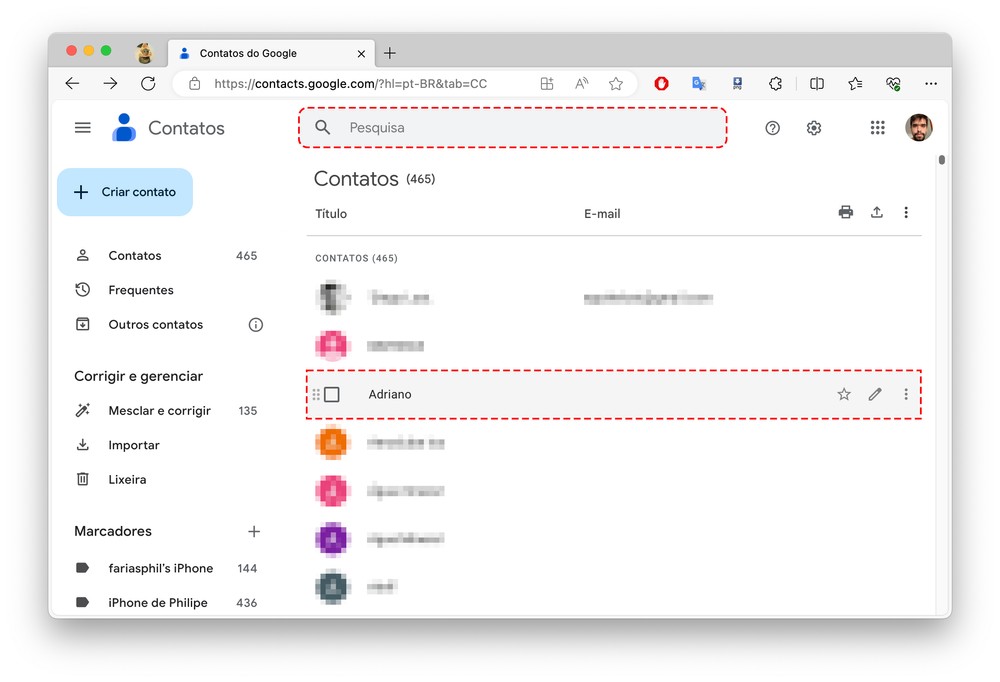The height and width of the screenshot is (682, 1000).
Task: Open the Google account profile picture
Action: [x=919, y=128]
